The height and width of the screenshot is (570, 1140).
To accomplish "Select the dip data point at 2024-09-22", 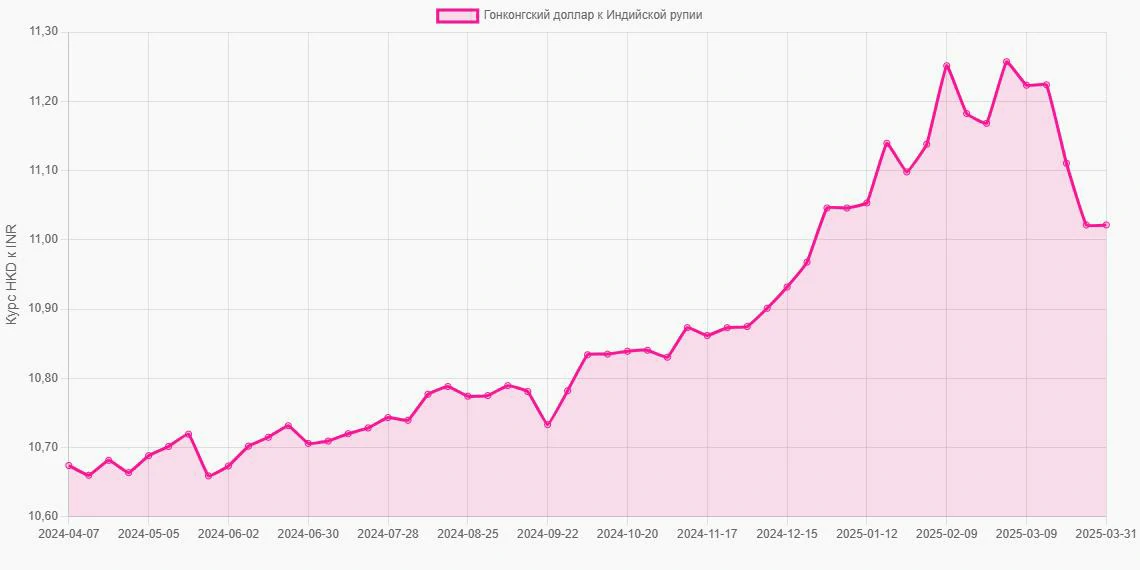I will coord(548,425).
